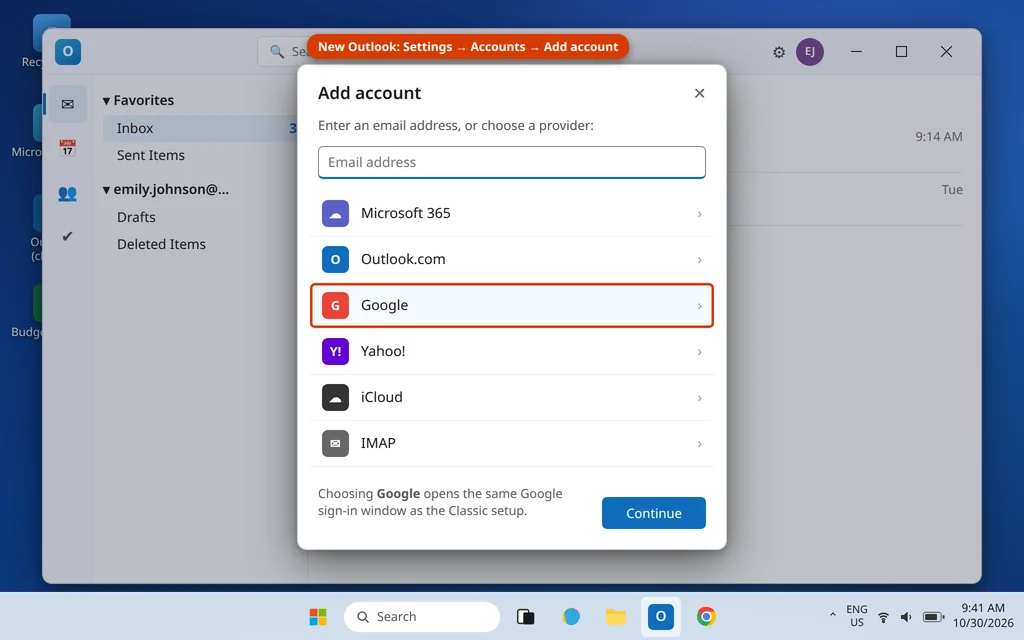Open the Outlook.com row chevron
Image resolution: width=1024 pixels, height=640 pixels.
[699, 260]
